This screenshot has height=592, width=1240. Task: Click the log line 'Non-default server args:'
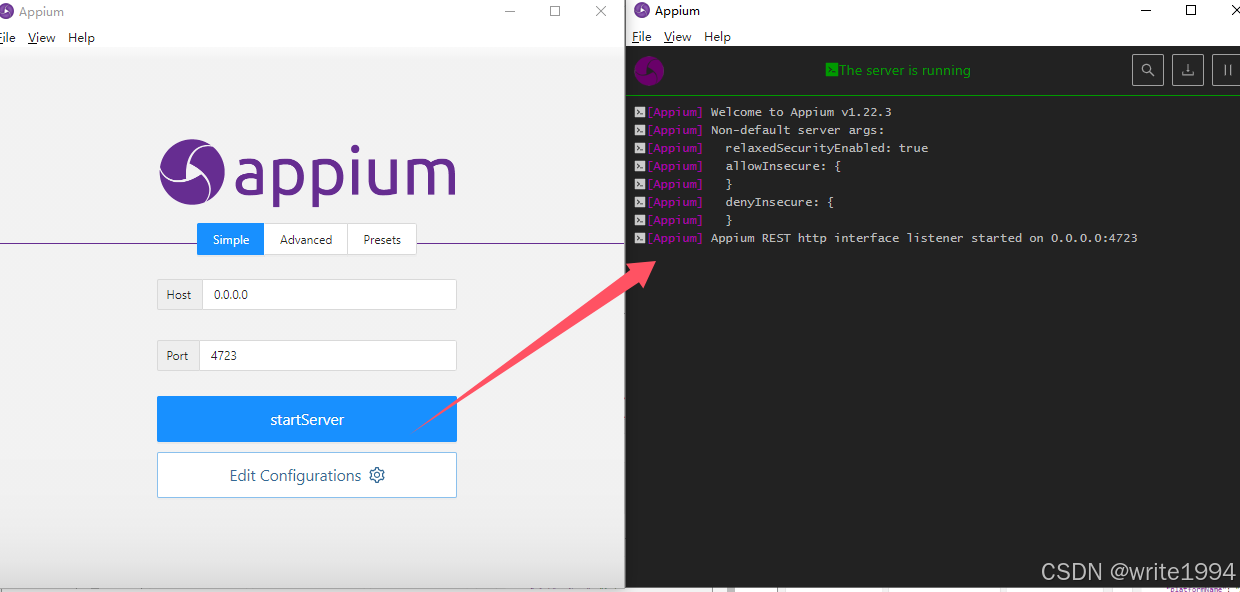798,130
